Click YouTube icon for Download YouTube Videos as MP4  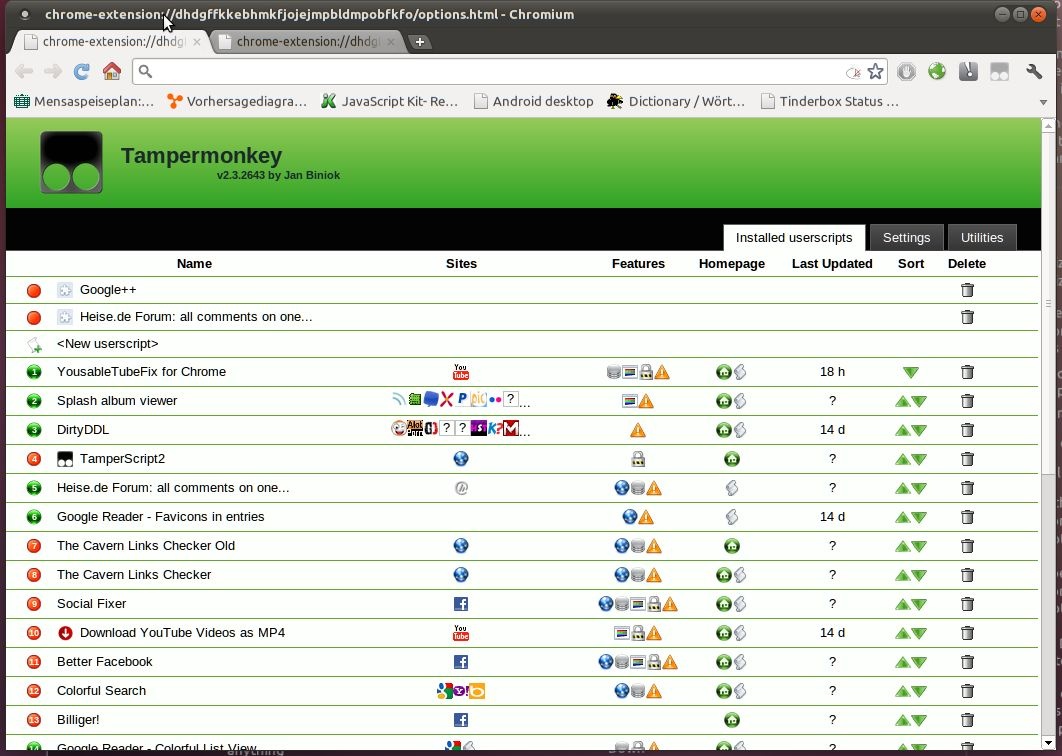click(x=461, y=633)
